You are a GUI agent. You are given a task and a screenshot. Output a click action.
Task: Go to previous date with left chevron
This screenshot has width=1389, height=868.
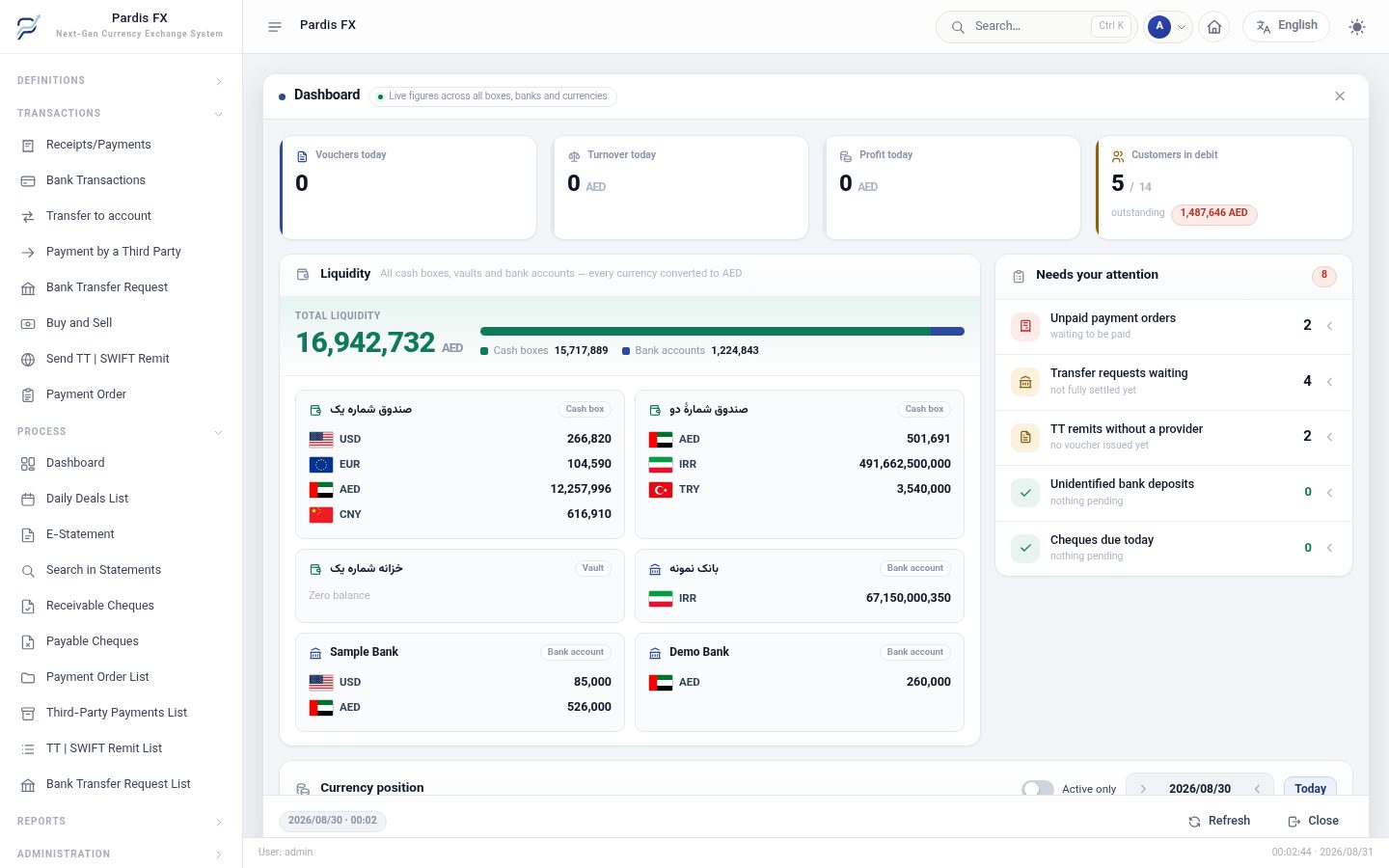coord(1258,789)
